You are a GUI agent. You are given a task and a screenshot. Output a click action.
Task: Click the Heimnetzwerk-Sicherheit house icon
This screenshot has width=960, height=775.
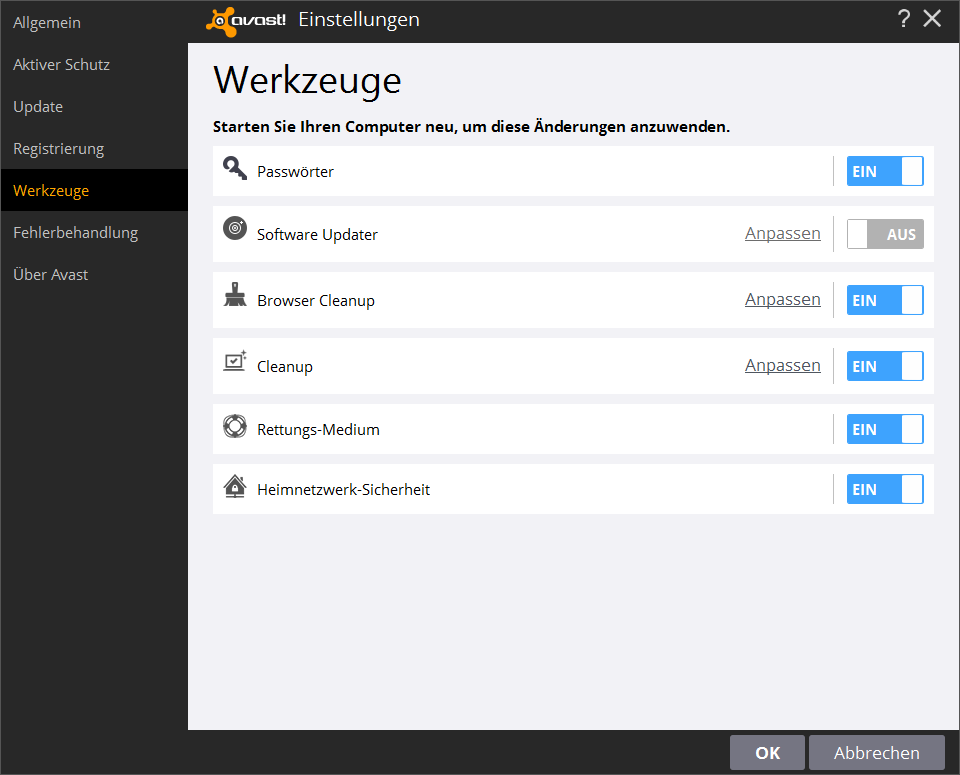tap(234, 487)
